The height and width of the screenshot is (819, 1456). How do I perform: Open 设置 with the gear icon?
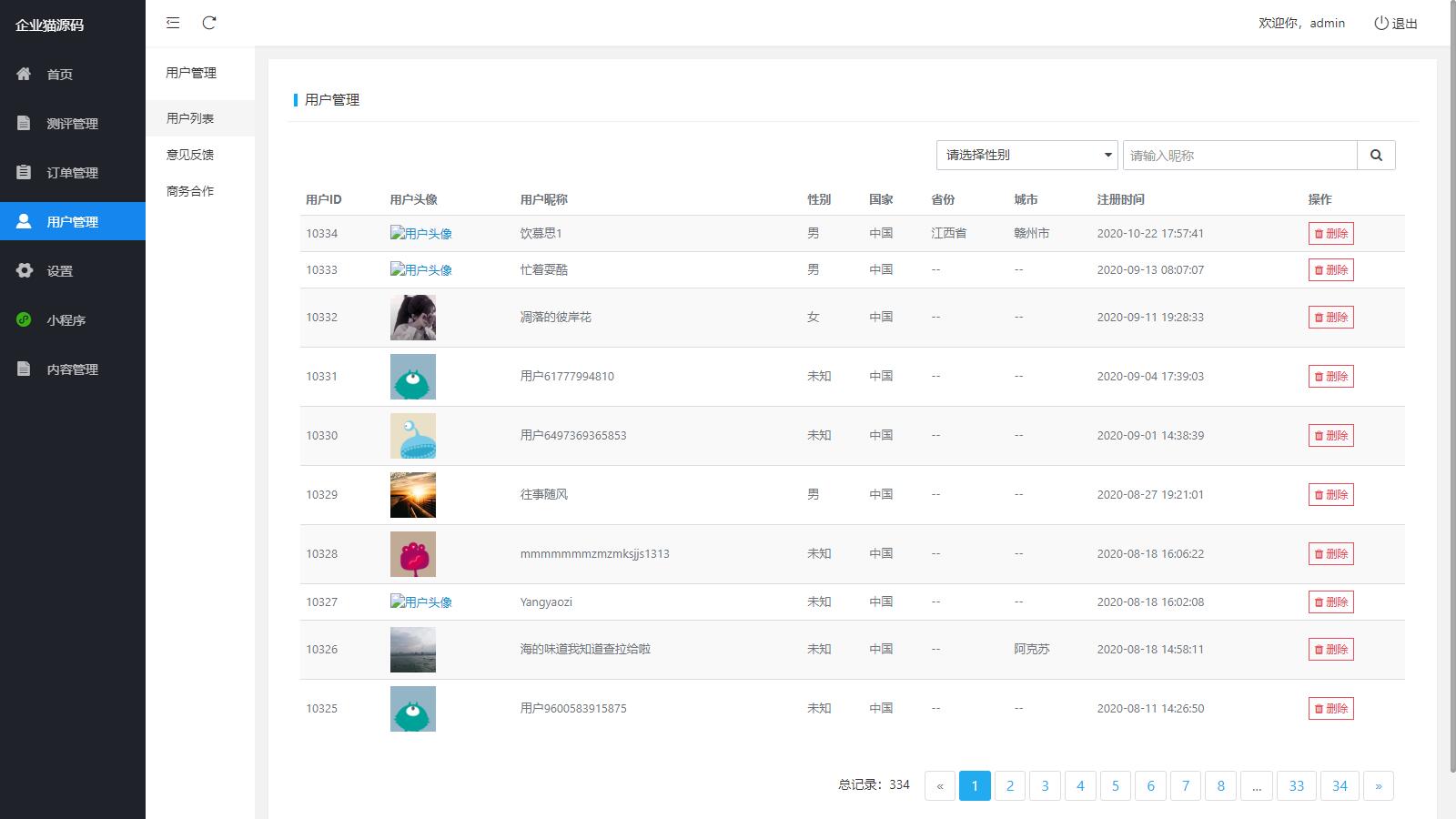(25, 270)
